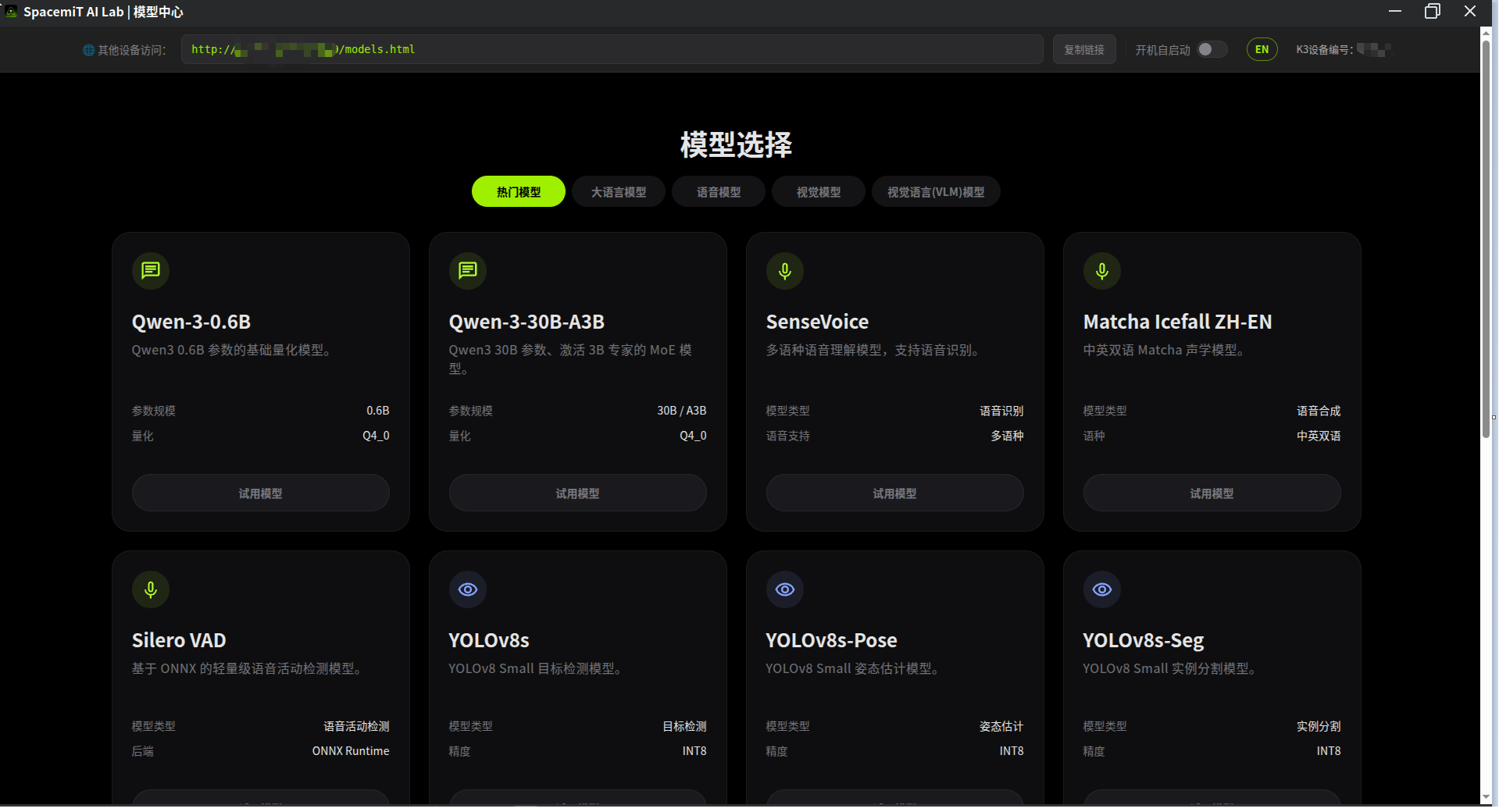Click the SenseVoice description text
This screenshot has width=1499, height=812.
pos(873,350)
